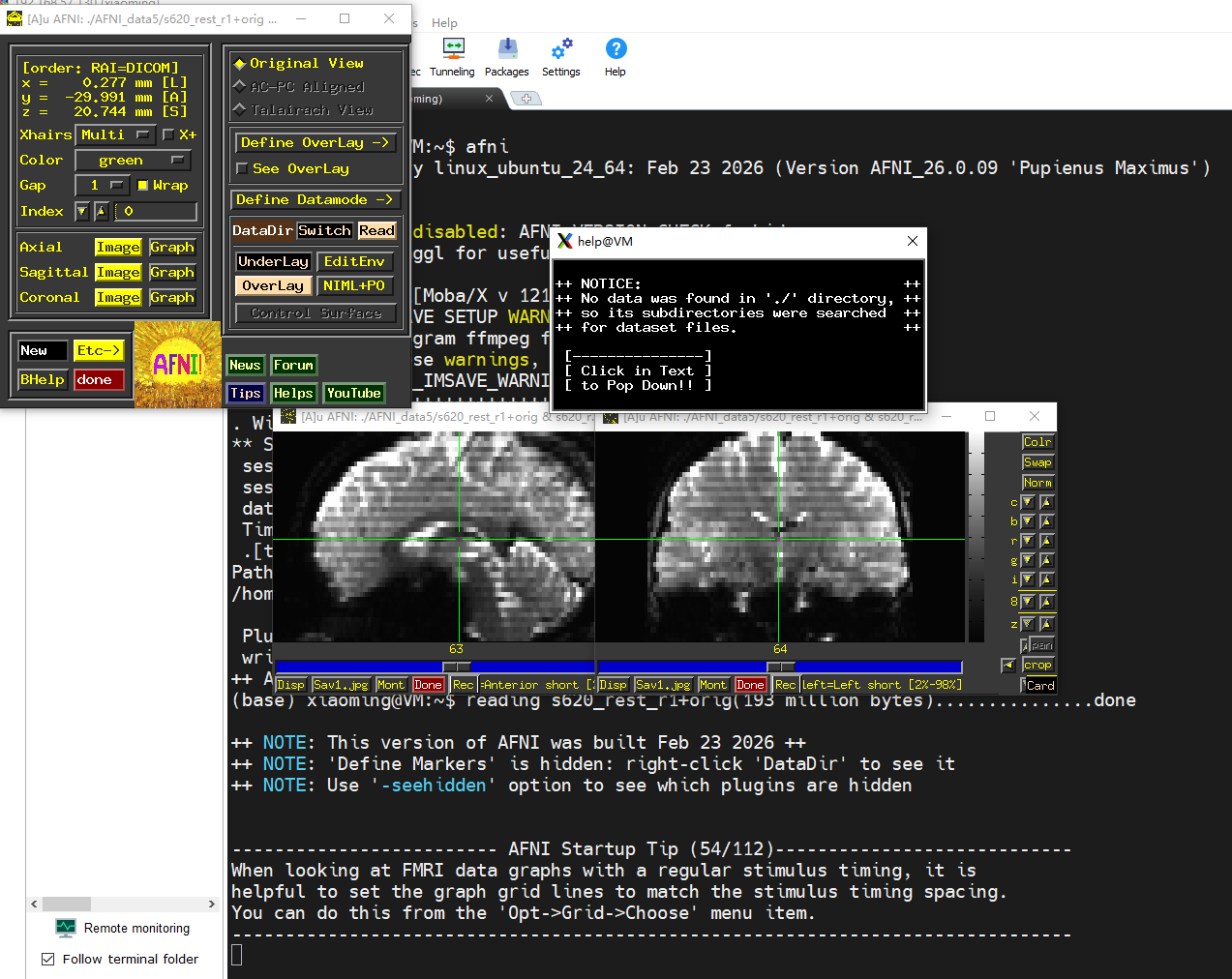Select the Talairach View option

click(303, 110)
